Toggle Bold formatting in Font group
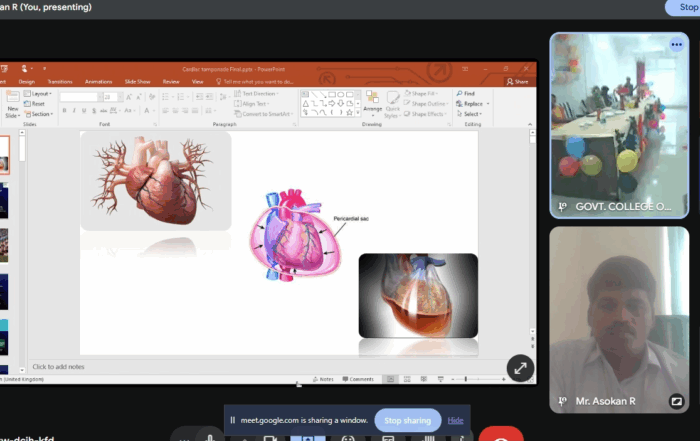 tap(64, 109)
